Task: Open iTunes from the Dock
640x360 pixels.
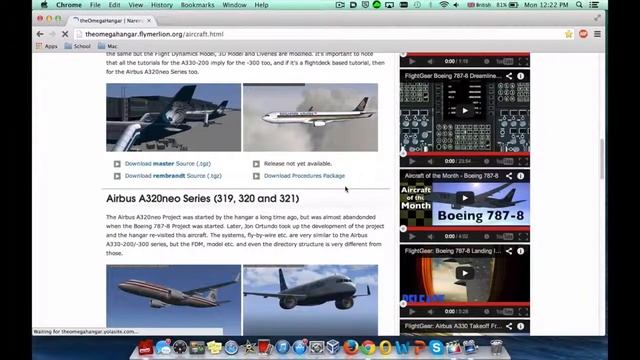Action: click(282, 347)
